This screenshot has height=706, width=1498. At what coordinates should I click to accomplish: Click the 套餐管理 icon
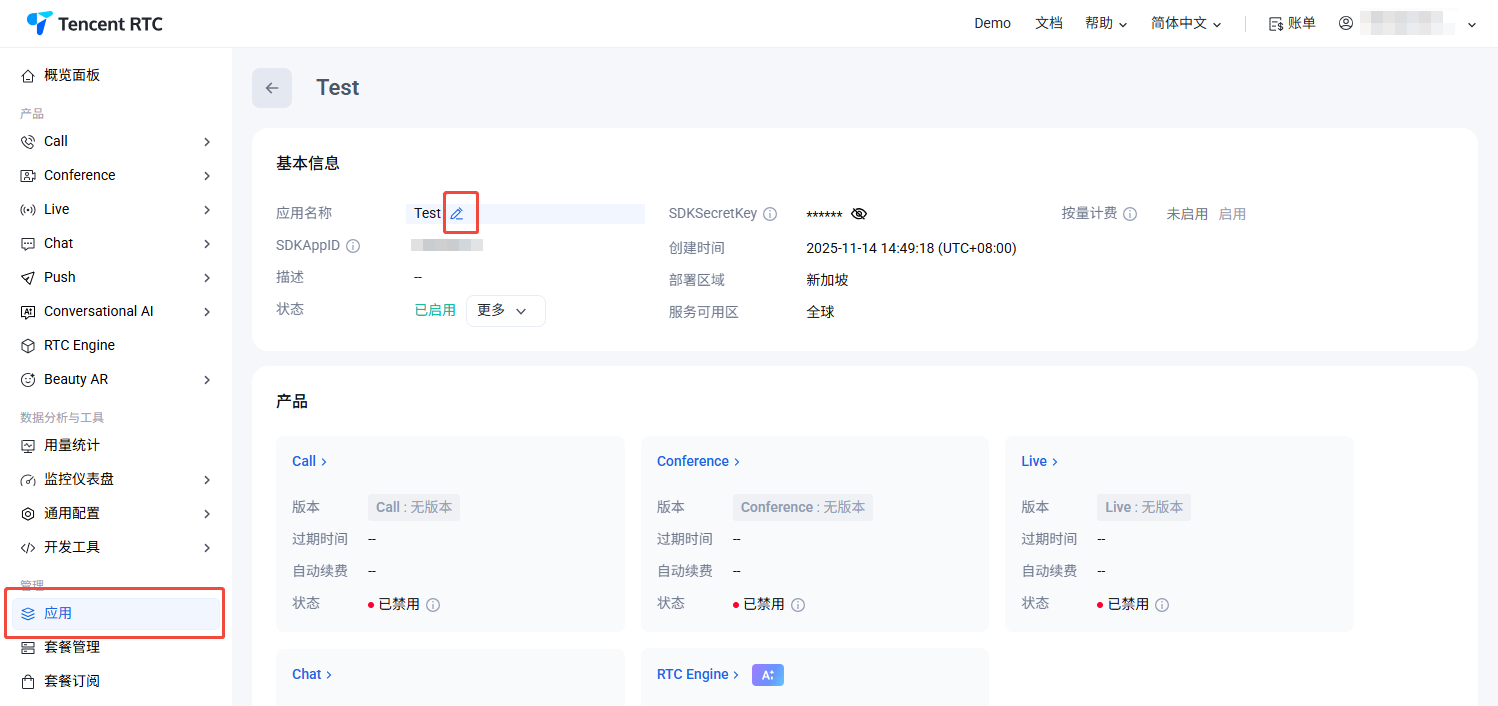coord(28,648)
